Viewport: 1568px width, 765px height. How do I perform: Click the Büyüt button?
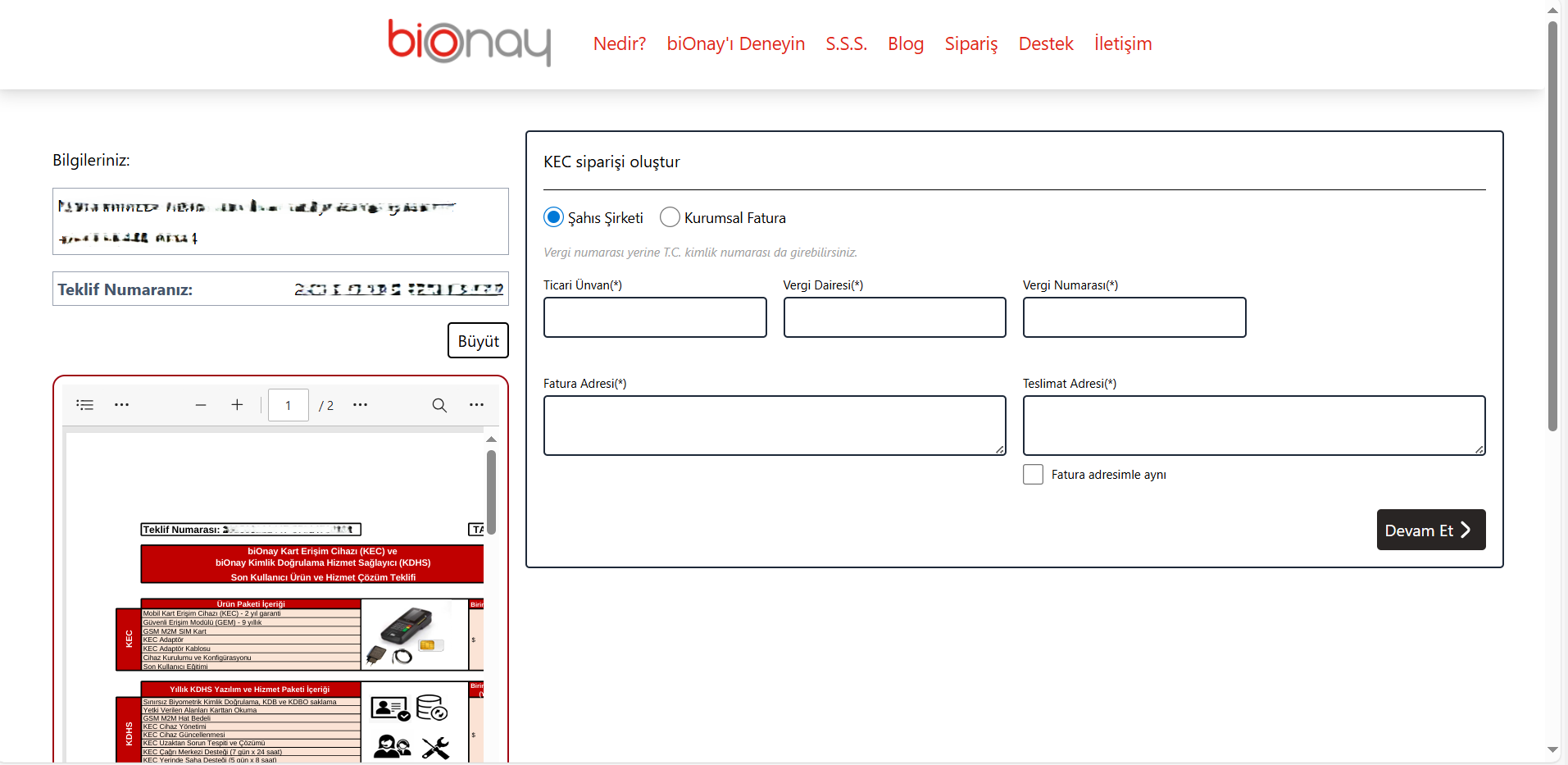pos(478,341)
